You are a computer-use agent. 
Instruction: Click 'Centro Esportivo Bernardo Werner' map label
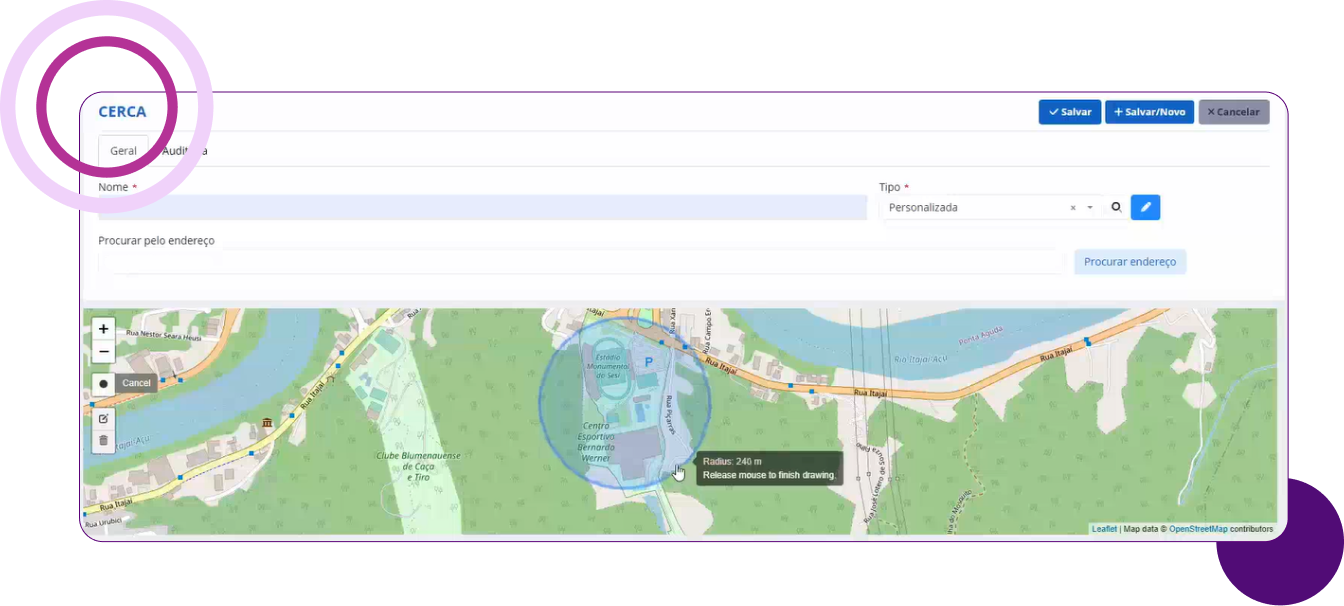595,441
